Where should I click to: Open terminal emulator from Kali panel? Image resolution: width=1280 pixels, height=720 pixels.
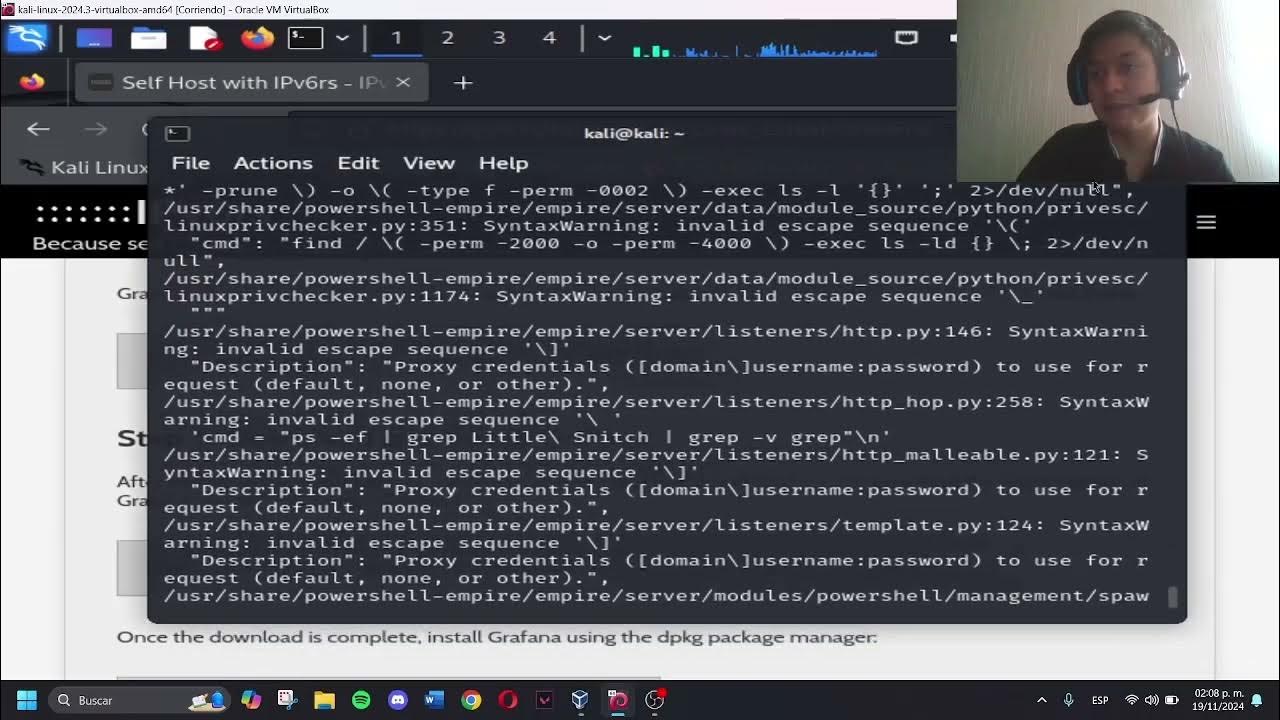(x=305, y=38)
